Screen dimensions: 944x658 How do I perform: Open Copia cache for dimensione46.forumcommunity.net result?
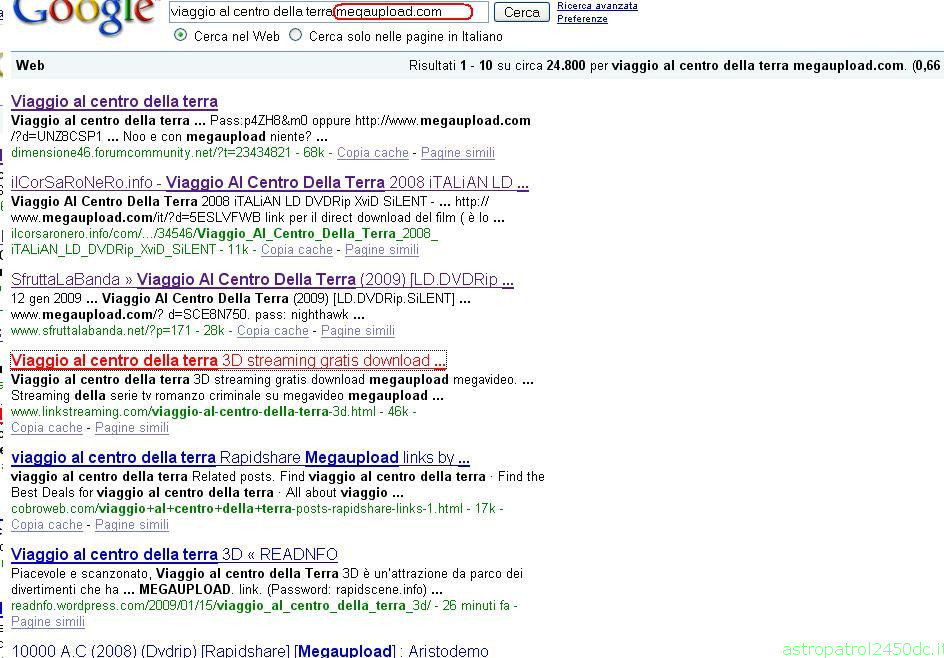[x=373, y=153]
